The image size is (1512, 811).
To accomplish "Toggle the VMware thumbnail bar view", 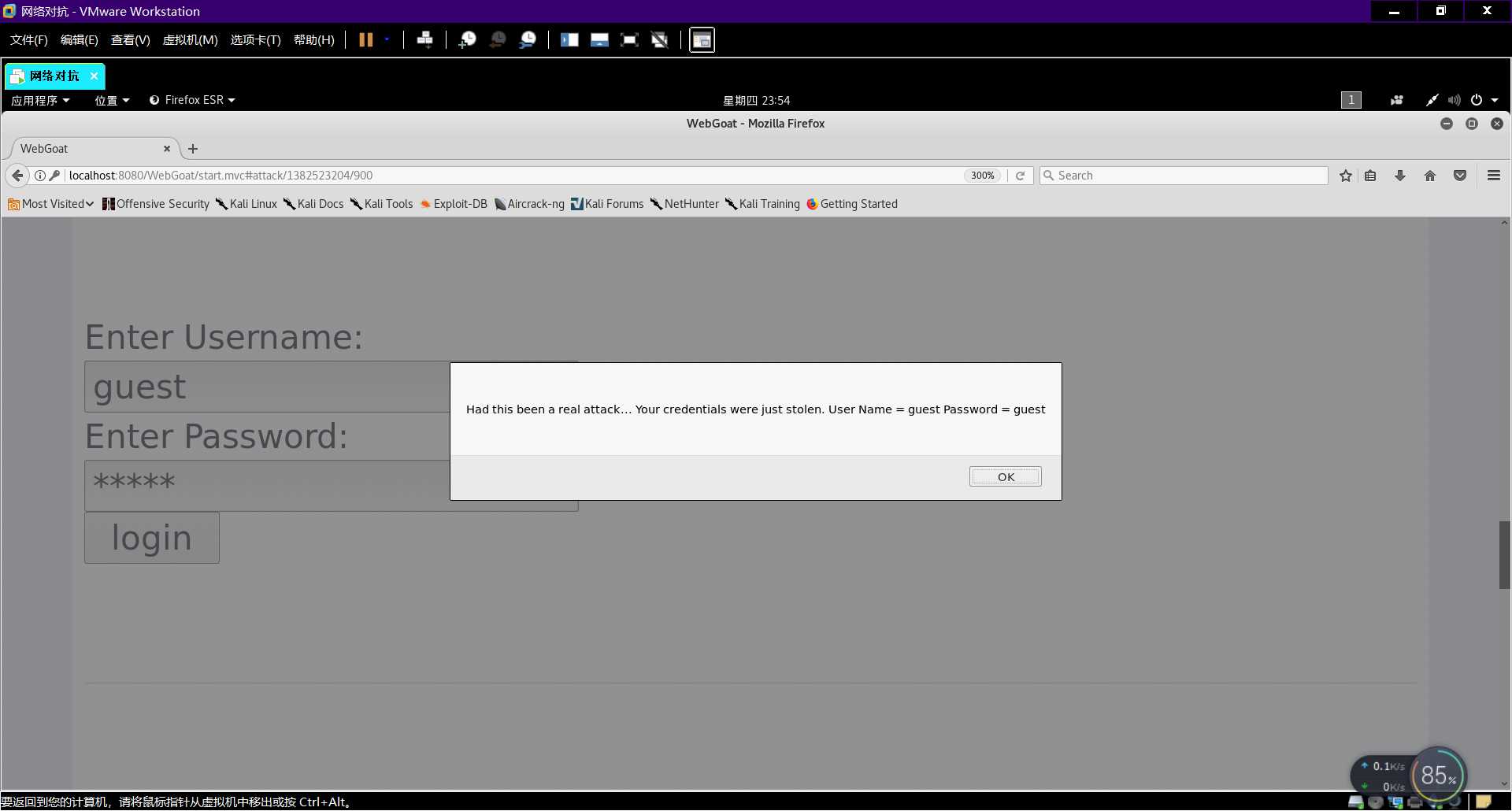I will tap(599, 39).
